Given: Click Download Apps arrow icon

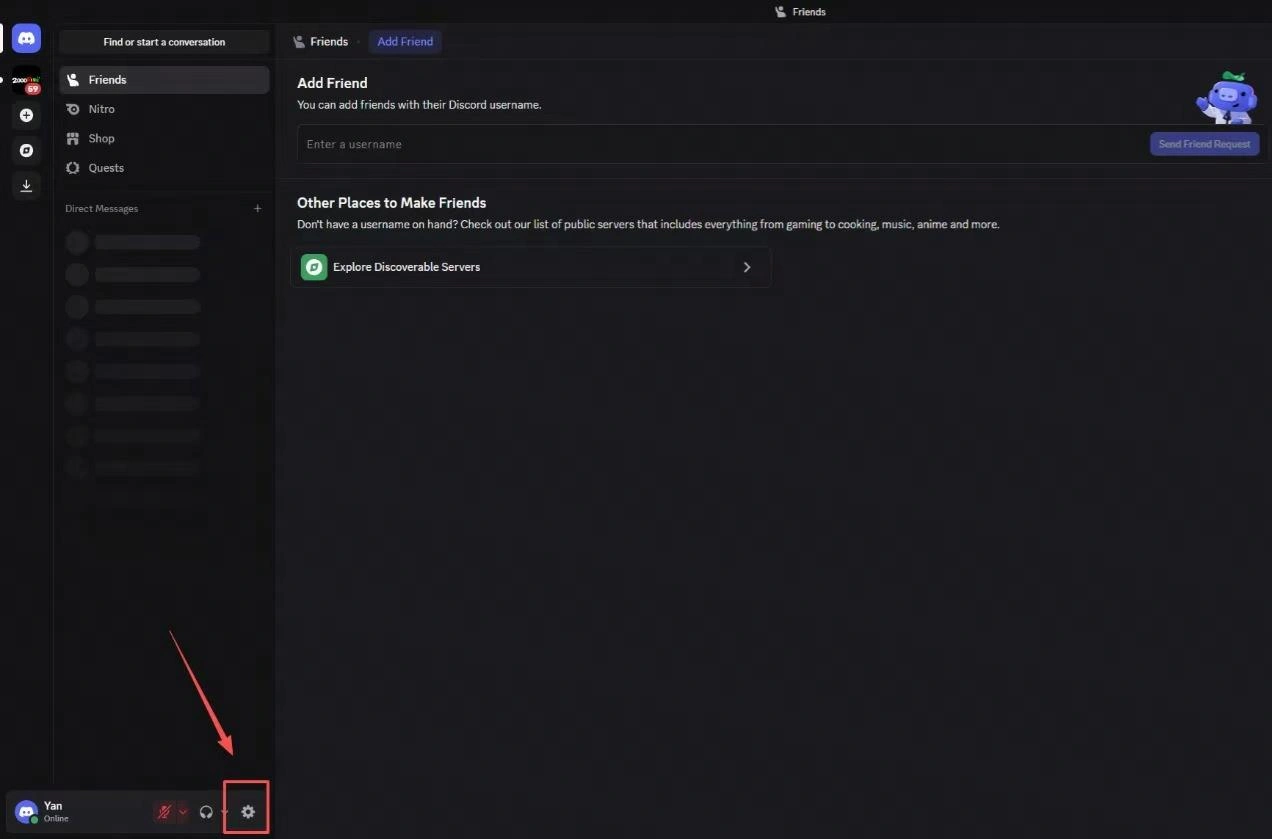Looking at the screenshot, I should [27, 185].
